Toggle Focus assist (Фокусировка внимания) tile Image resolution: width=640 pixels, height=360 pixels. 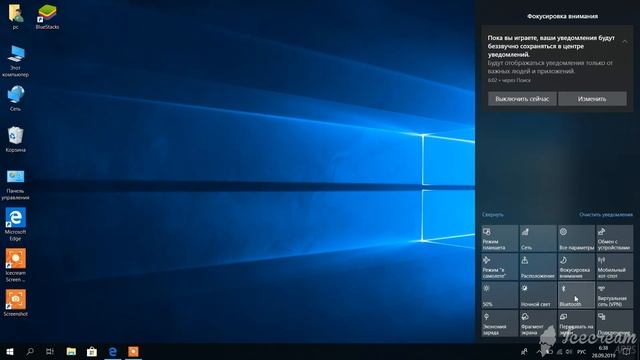(576, 267)
